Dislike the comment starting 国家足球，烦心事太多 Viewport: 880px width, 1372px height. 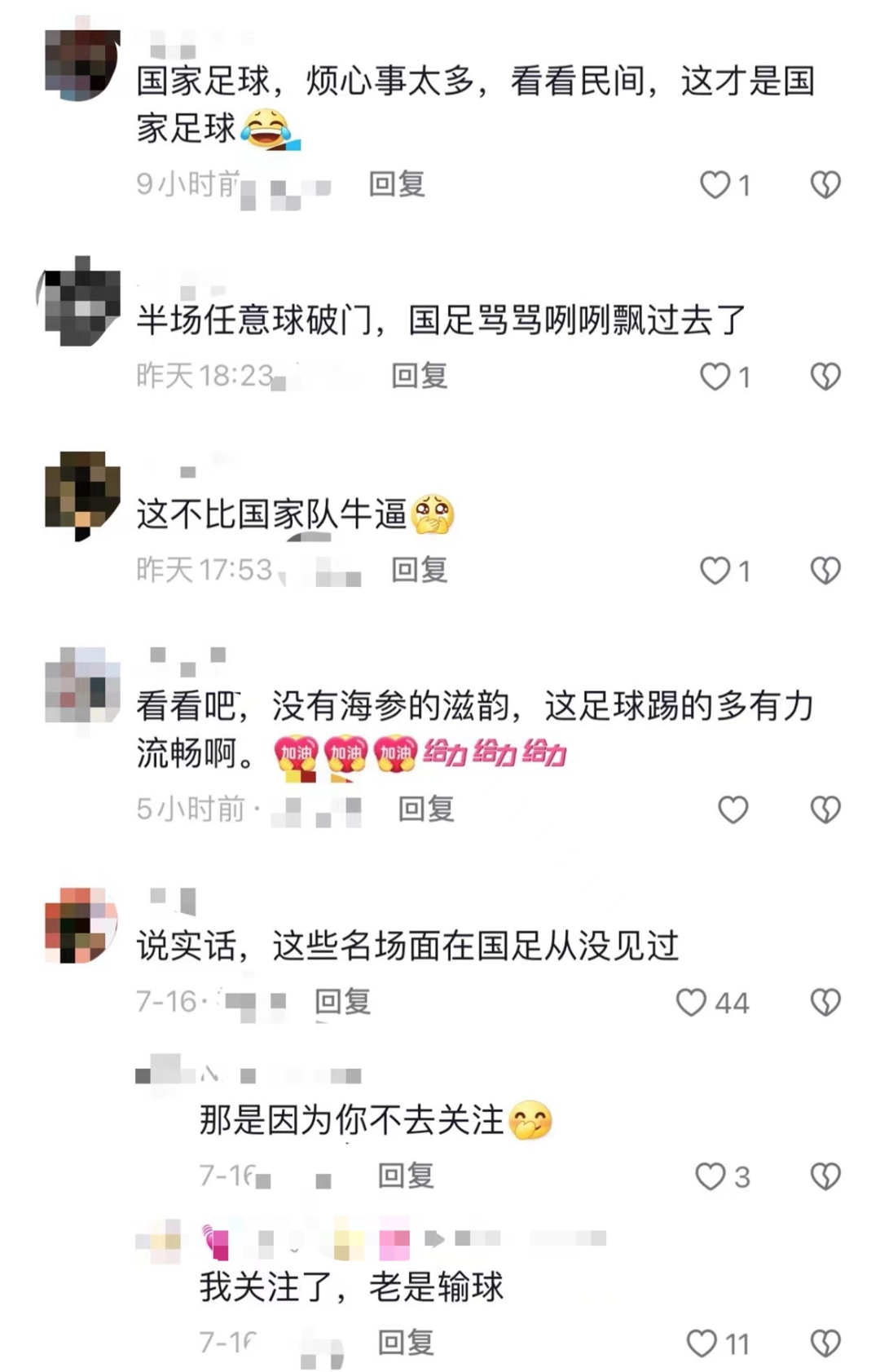tap(825, 185)
